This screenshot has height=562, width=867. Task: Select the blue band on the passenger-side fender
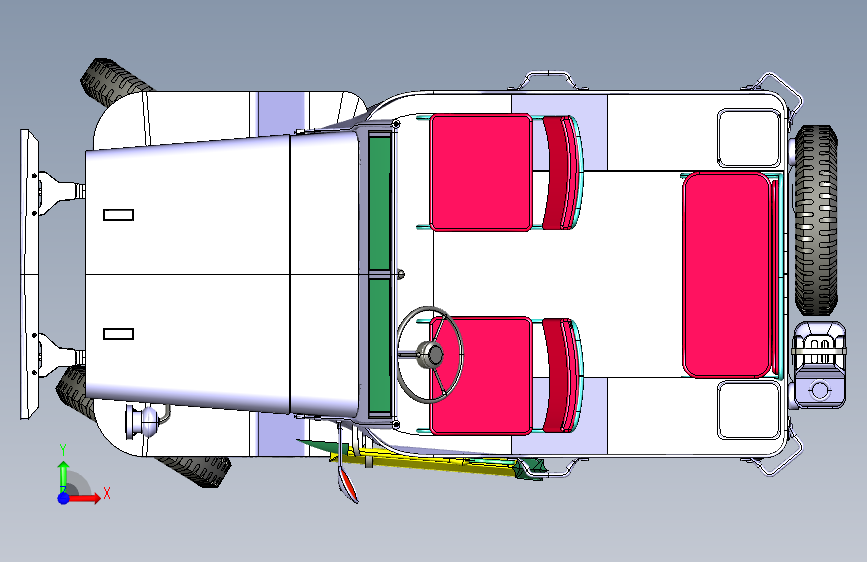[x=282, y=114]
